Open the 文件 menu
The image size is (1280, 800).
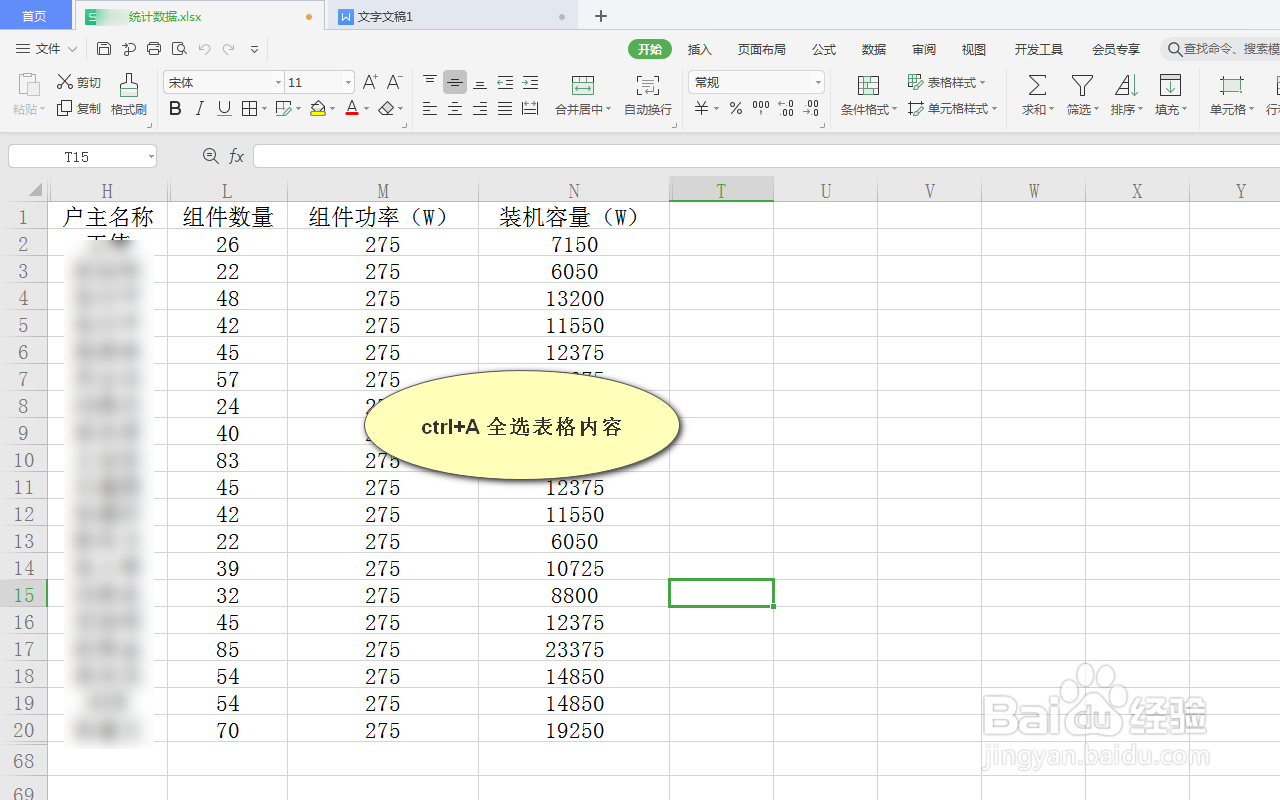[47, 49]
